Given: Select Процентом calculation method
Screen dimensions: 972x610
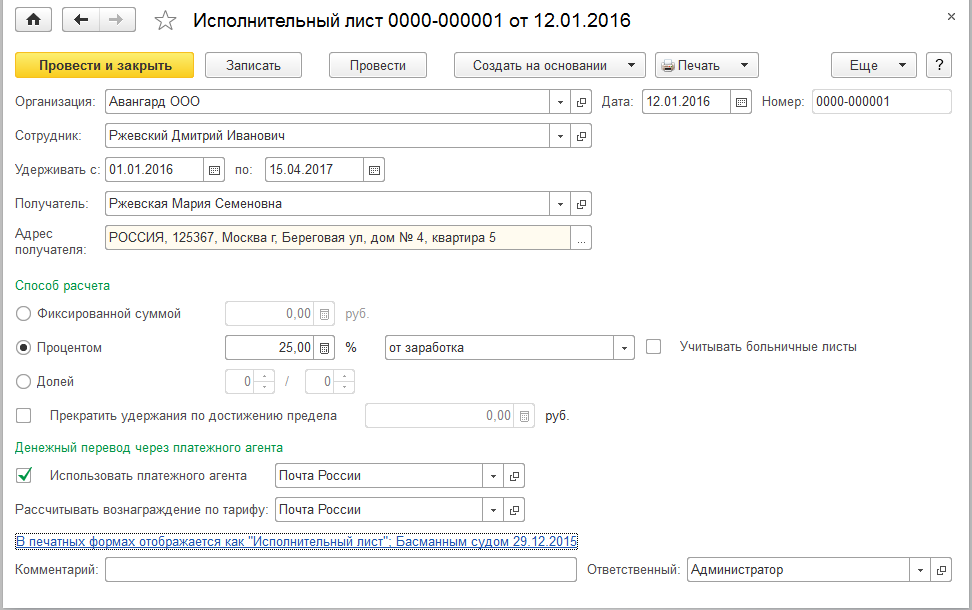Looking at the screenshot, I should click(x=23, y=348).
